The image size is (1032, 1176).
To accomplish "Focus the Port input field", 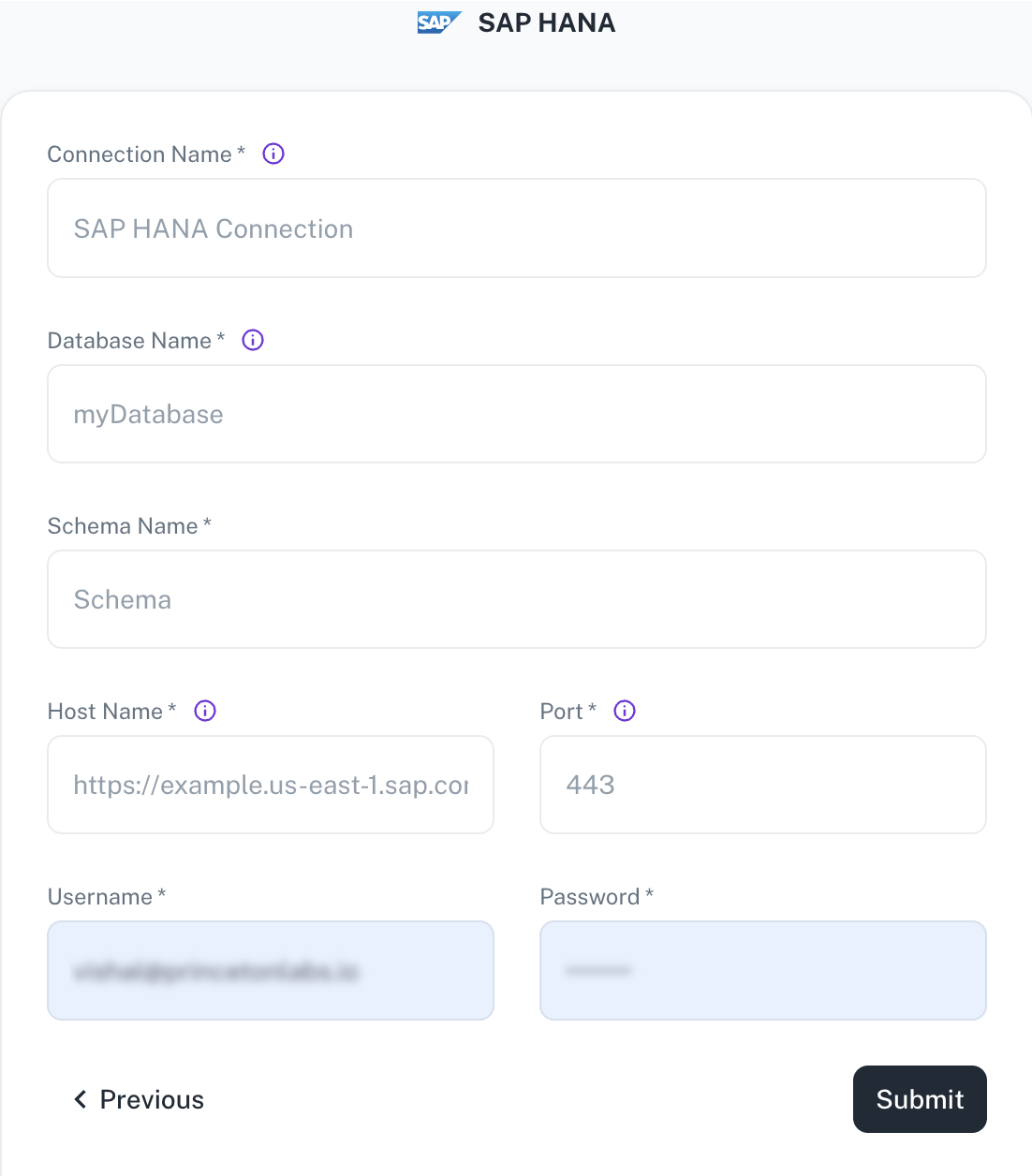I will tap(763, 785).
